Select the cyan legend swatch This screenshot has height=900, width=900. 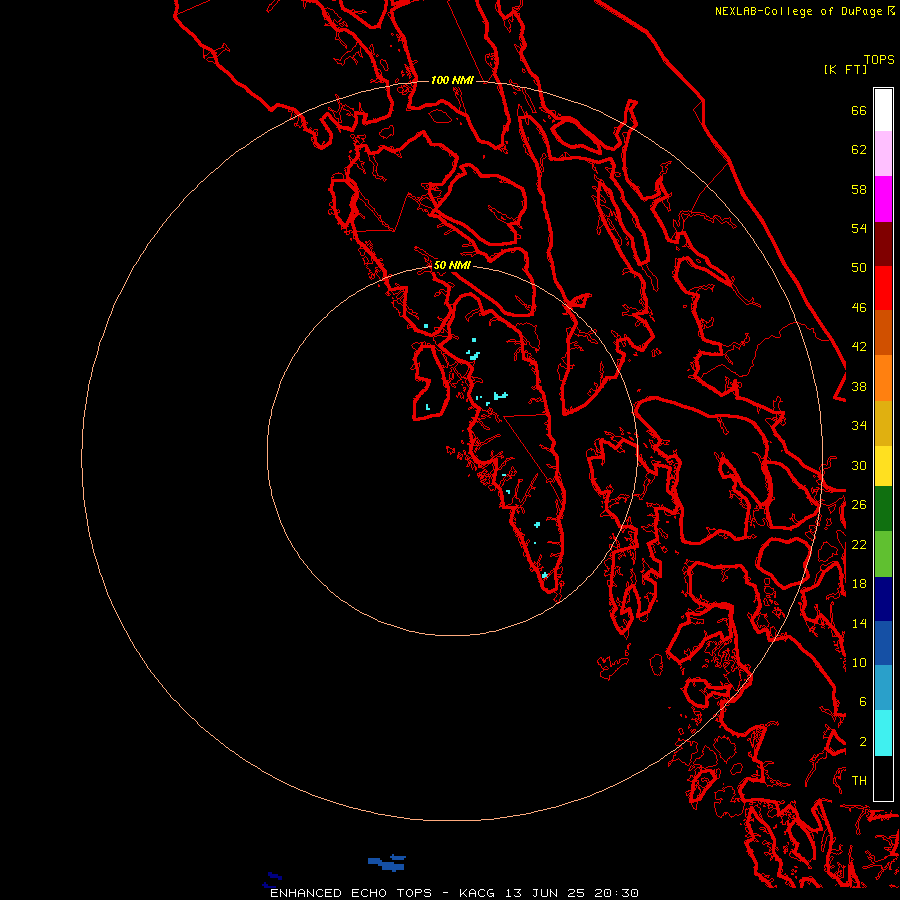[x=883, y=733]
